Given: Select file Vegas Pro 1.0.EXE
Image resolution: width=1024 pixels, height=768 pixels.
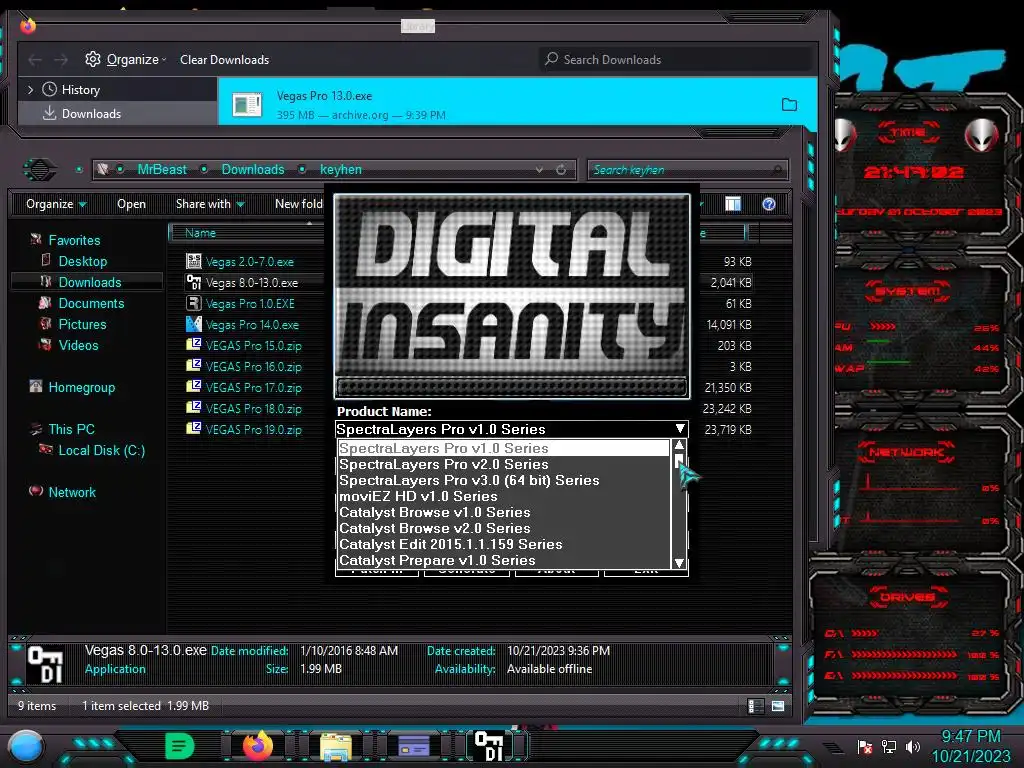Looking at the screenshot, I should (250, 304).
